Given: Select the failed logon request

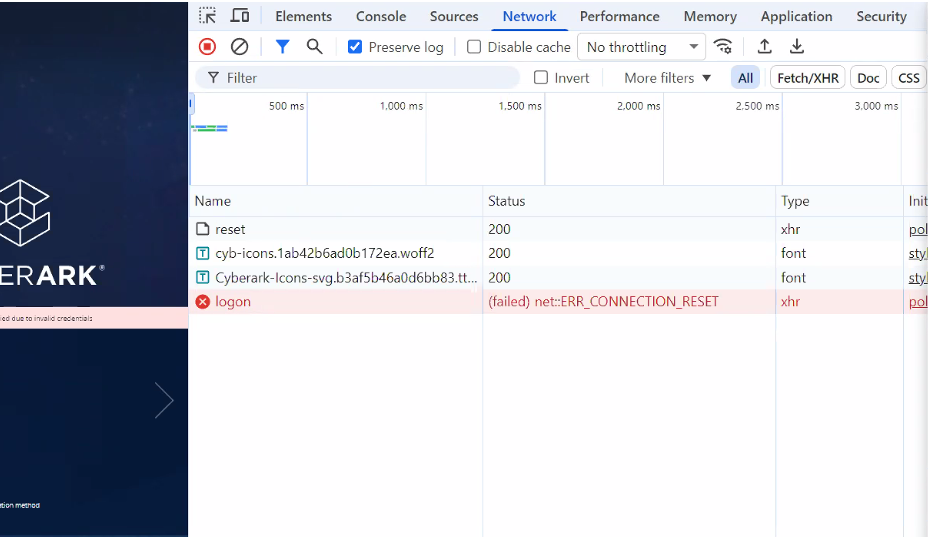Looking at the screenshot, I should coord(558,302).
